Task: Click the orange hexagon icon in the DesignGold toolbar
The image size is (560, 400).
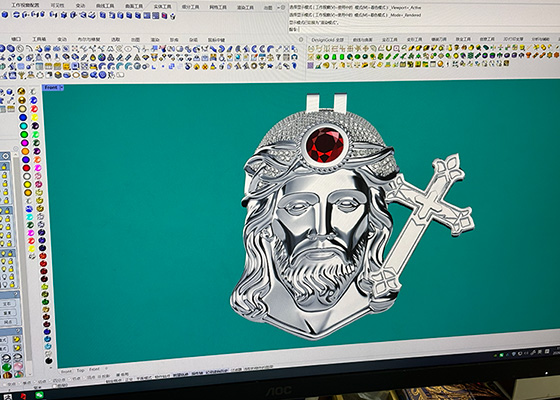Action: pyautogui.click(x=556, y=55)
